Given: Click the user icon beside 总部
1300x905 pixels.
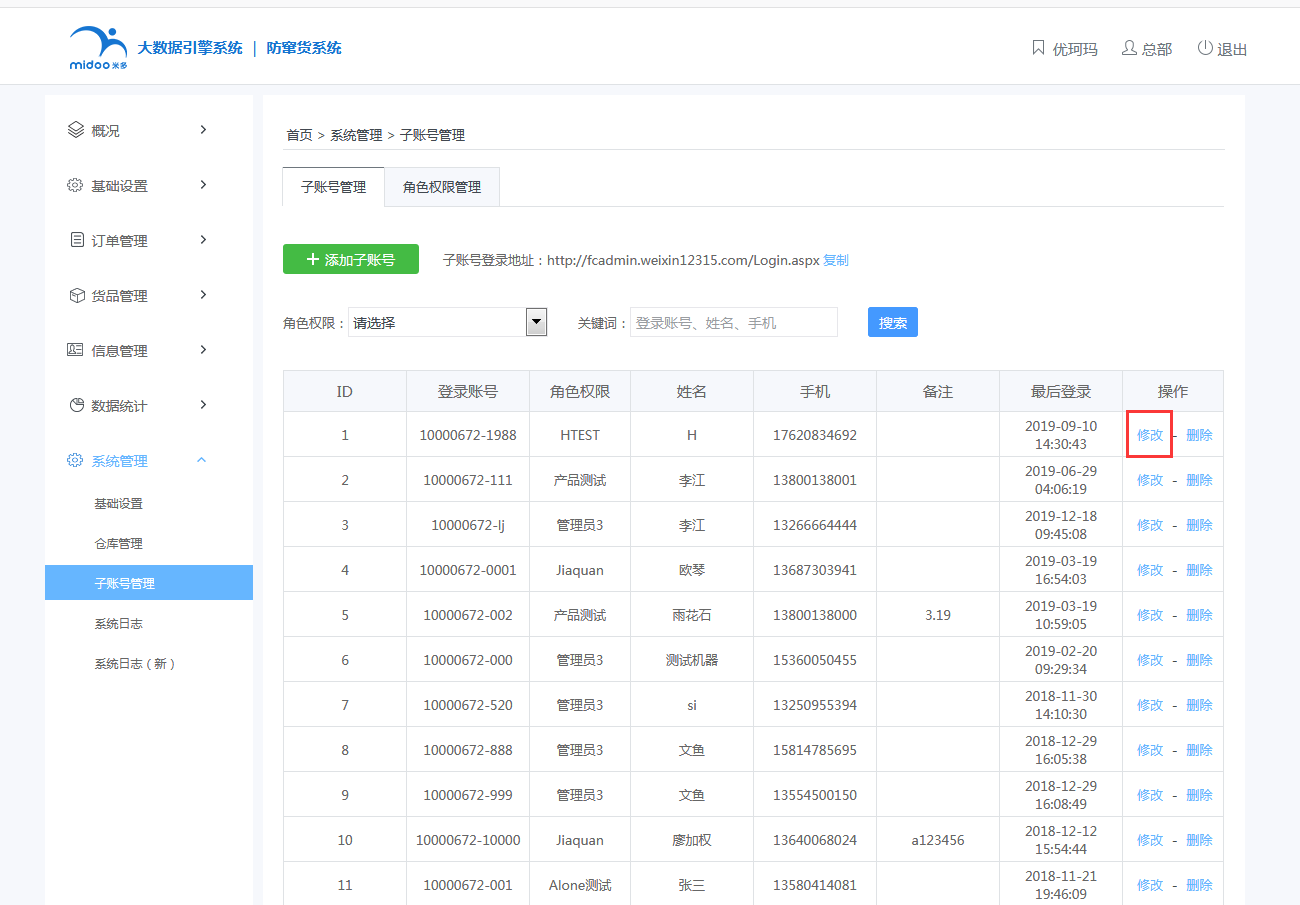Looking at the screenshot, I should coord(1129,48).
